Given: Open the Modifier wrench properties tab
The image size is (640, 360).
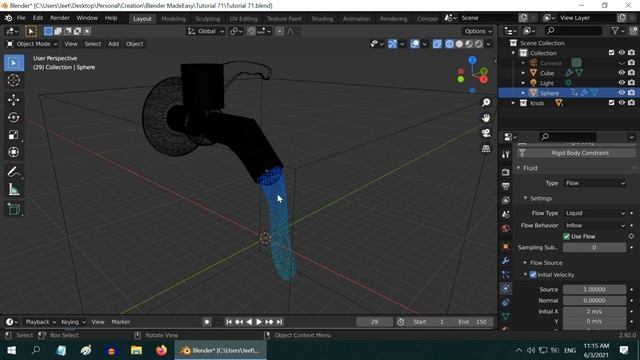Looking at the screenshot, I should click(506, 260).
